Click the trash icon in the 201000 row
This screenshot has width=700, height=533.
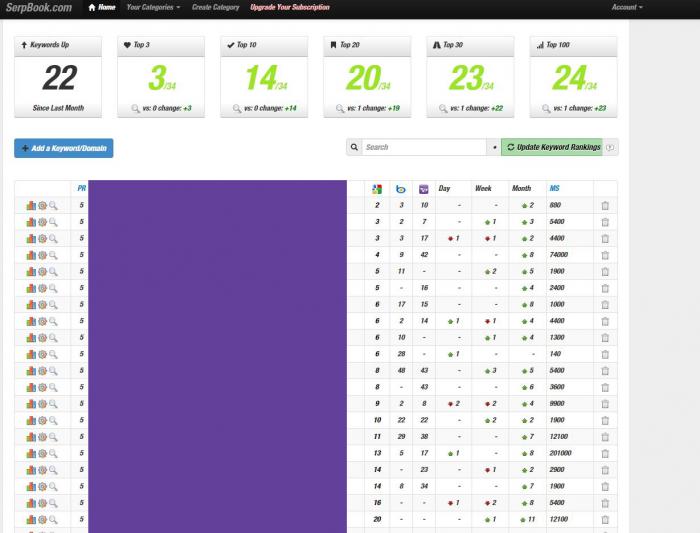605,454
